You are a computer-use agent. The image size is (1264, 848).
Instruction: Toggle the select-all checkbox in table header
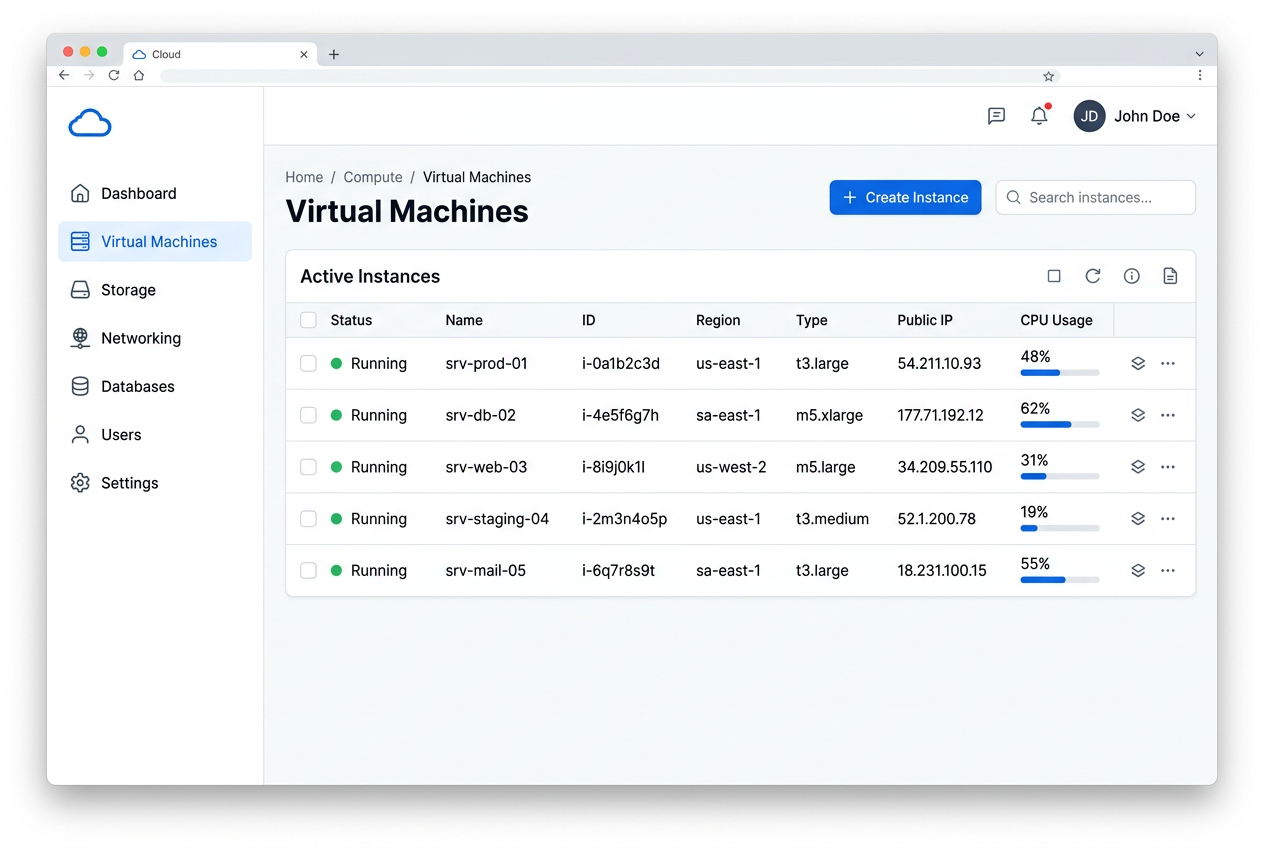click(x=308, y=320)
